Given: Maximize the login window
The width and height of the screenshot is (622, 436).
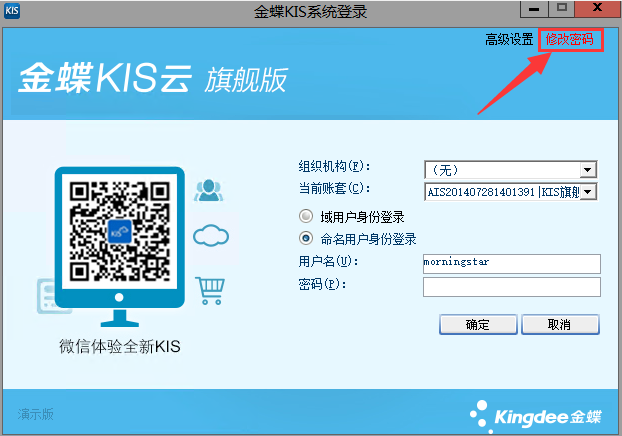Looking at the screenshot, I should [561, 9].
